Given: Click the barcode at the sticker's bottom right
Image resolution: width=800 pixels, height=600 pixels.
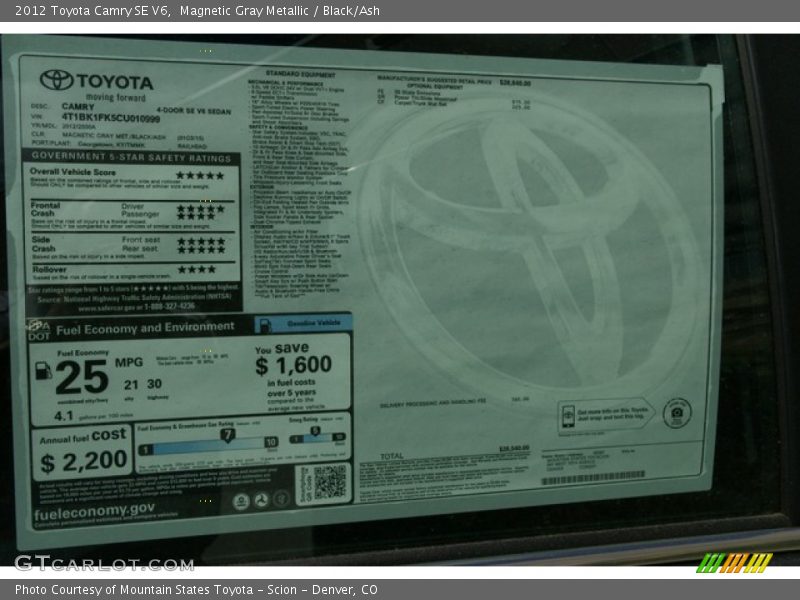Looking at the screenshot, I should (x=593, y=479).
